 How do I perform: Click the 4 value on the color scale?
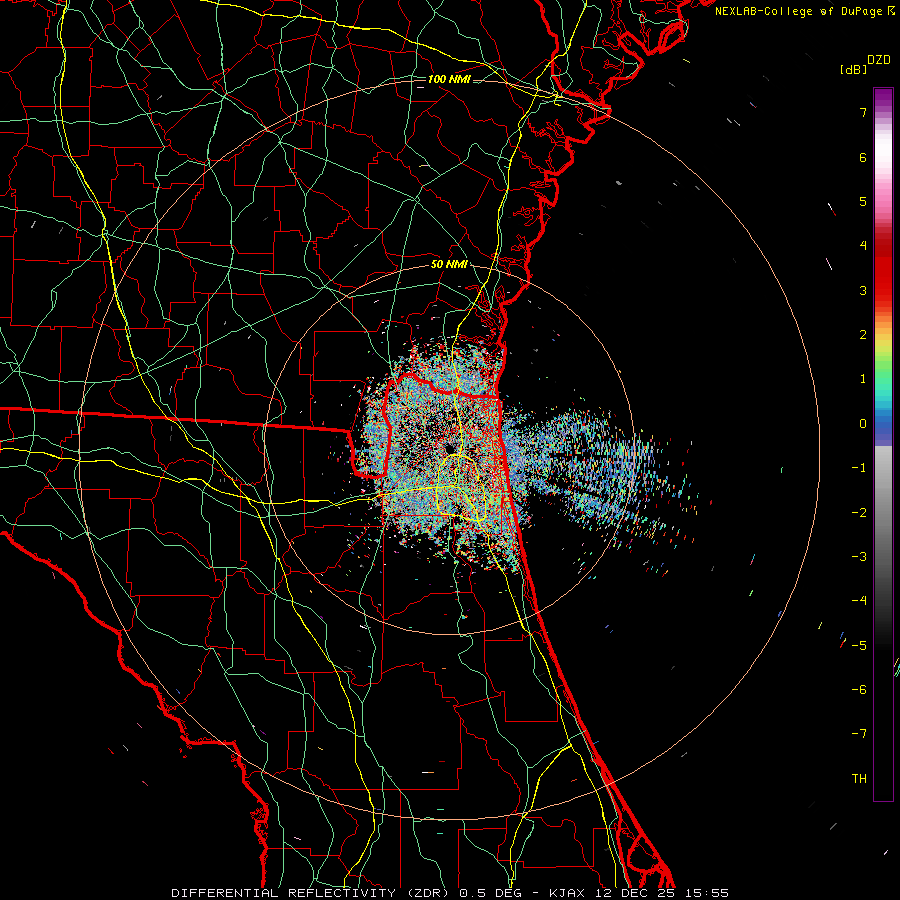point(863,246)
